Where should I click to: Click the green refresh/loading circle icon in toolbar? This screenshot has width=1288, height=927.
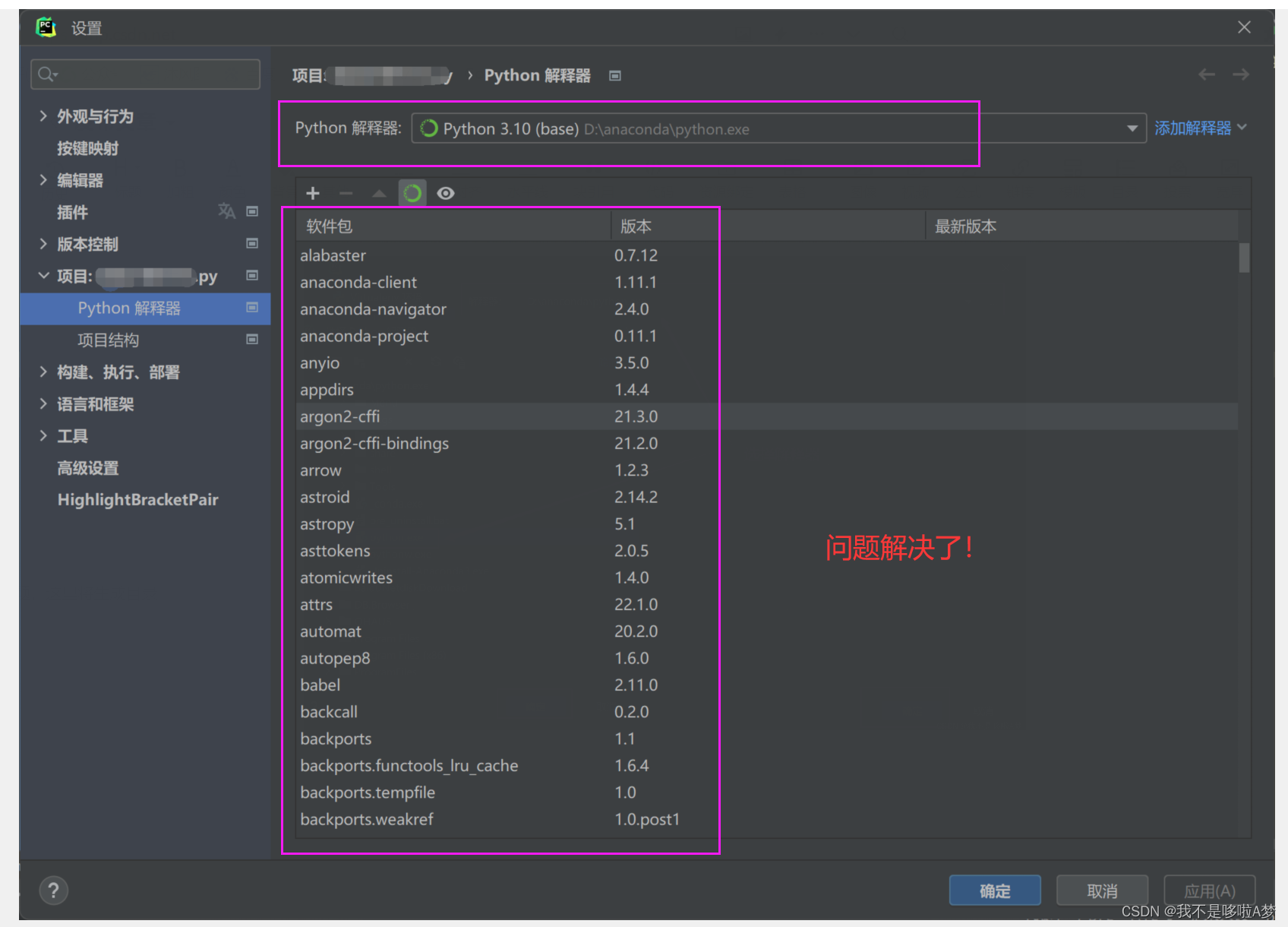(x=412, y=194)
